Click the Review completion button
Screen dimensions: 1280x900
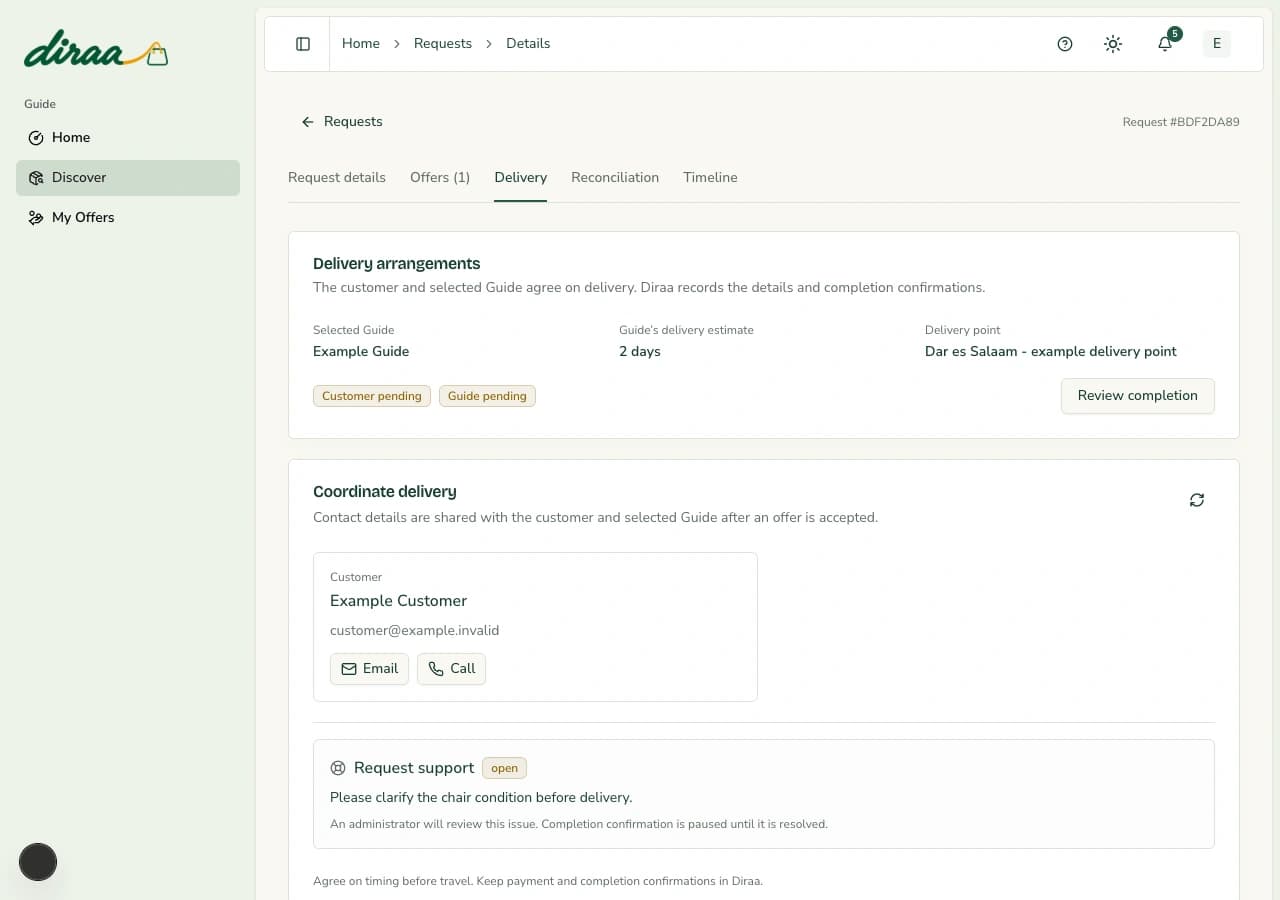click(1138, 396)
